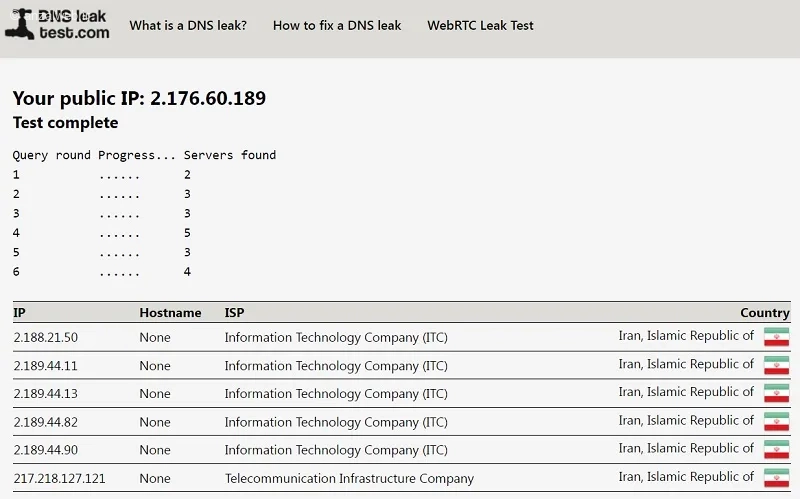Viewport: 800px width, 499px height.
Task: Click the ISP cell for 2.189.44.82
Action: point(336,422)
